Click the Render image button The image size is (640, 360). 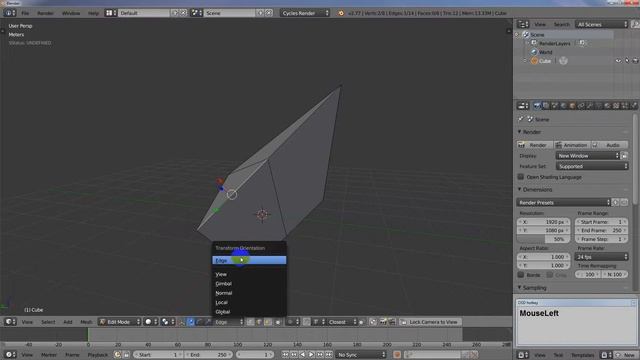[534, 145]
